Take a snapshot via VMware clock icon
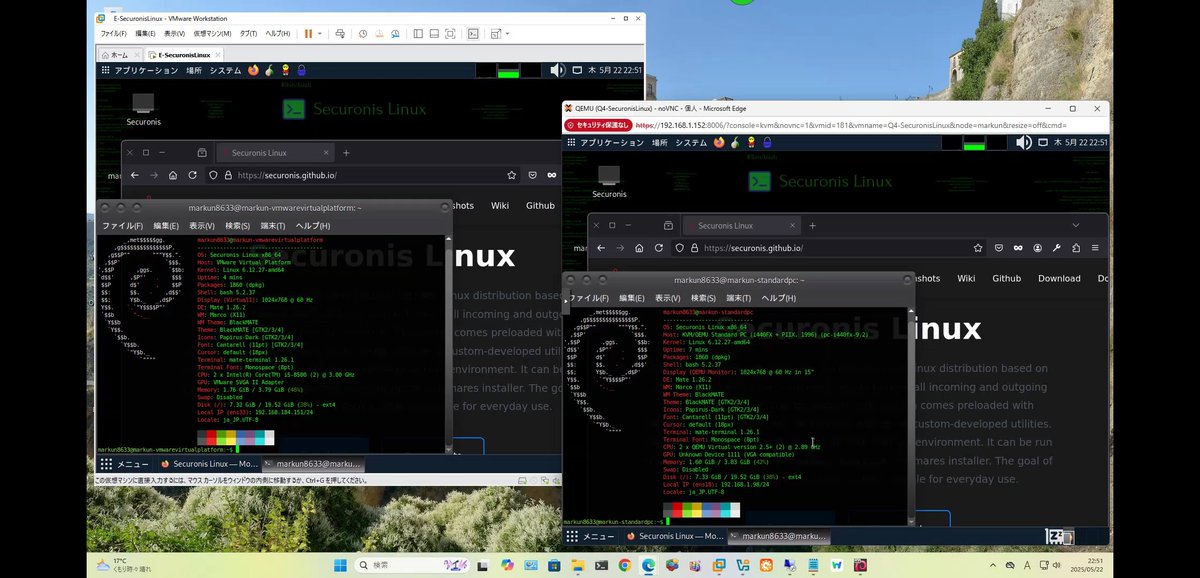 tap(363, 33)
